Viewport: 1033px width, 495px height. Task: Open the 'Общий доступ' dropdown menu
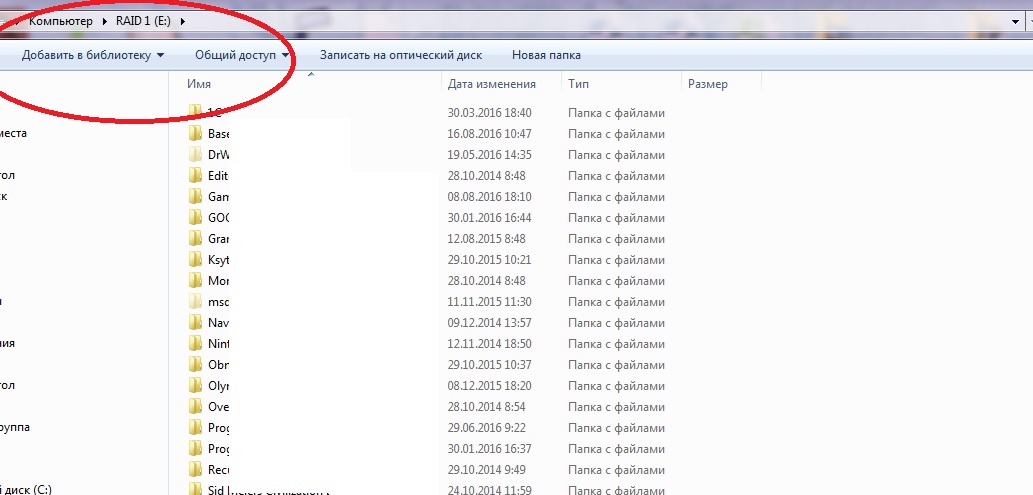(242, 55)
